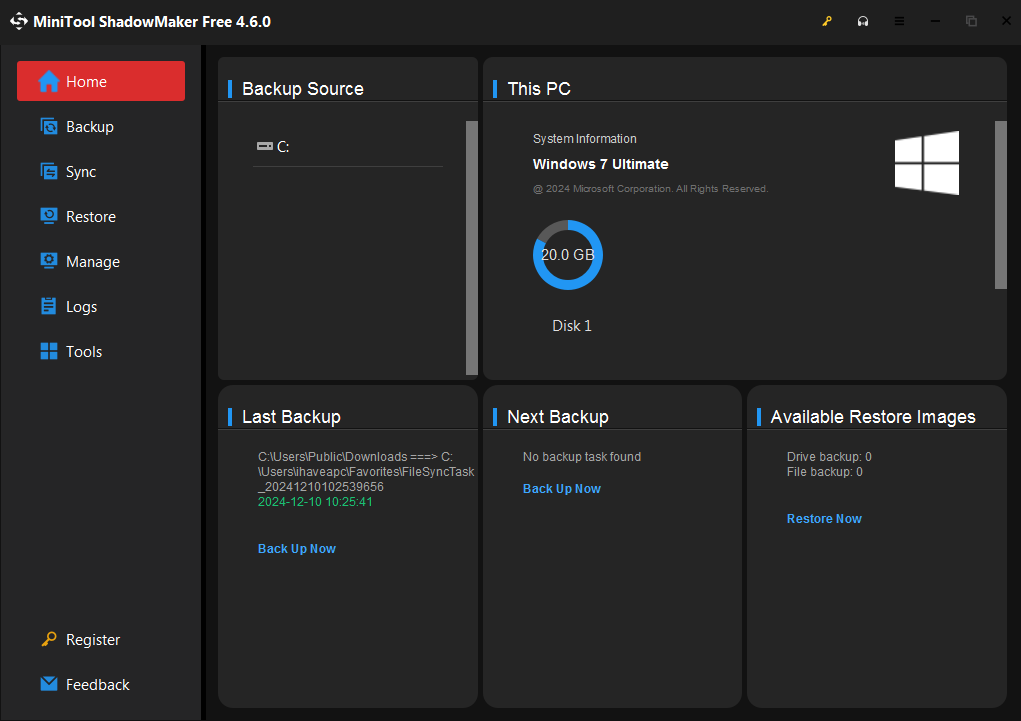Click the Backup Source scrollbar
Image resolution: width=1021 pixels, height=721 pixels.
click(x=472, y=247)
